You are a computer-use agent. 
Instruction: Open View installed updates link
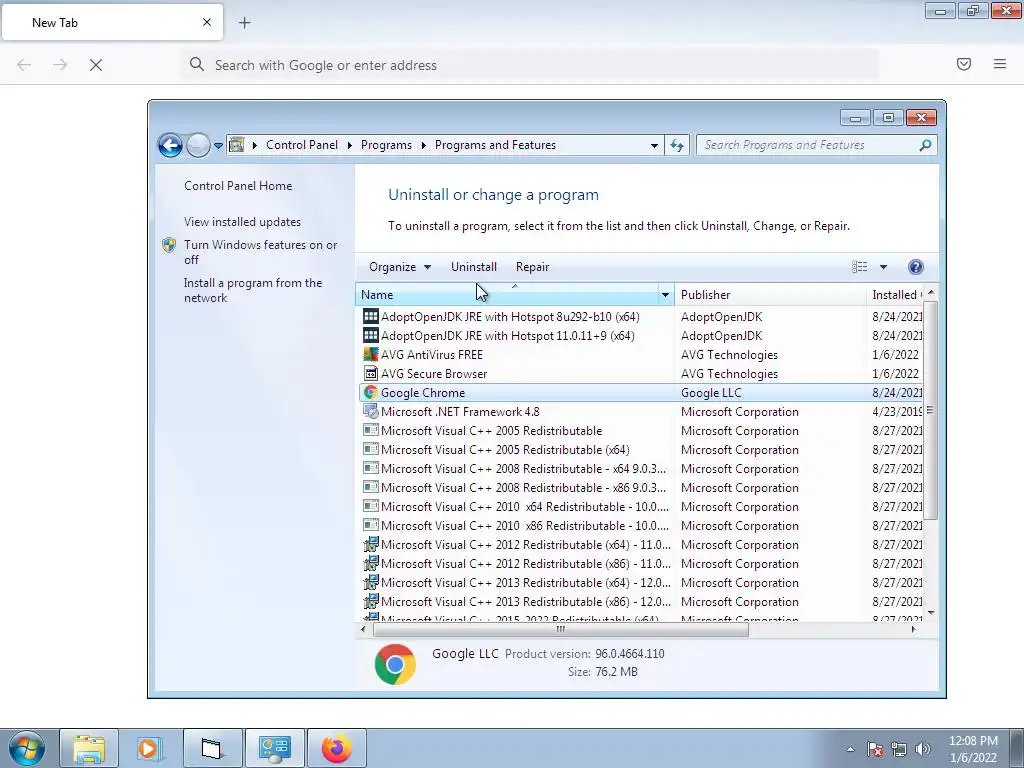coord(242,222)
